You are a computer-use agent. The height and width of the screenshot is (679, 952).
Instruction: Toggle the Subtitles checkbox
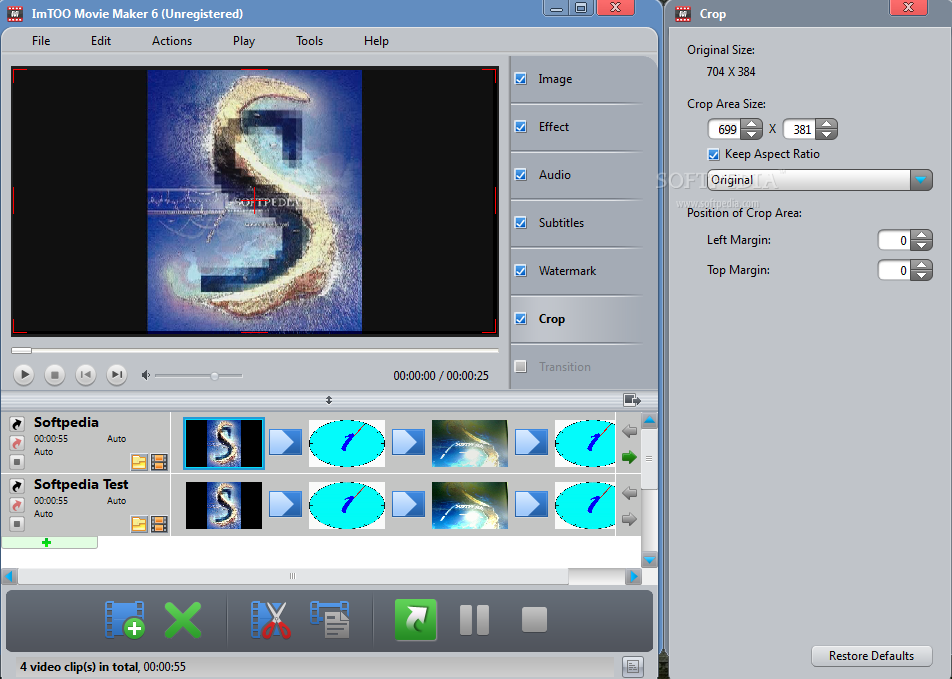(x=520, y=222)
